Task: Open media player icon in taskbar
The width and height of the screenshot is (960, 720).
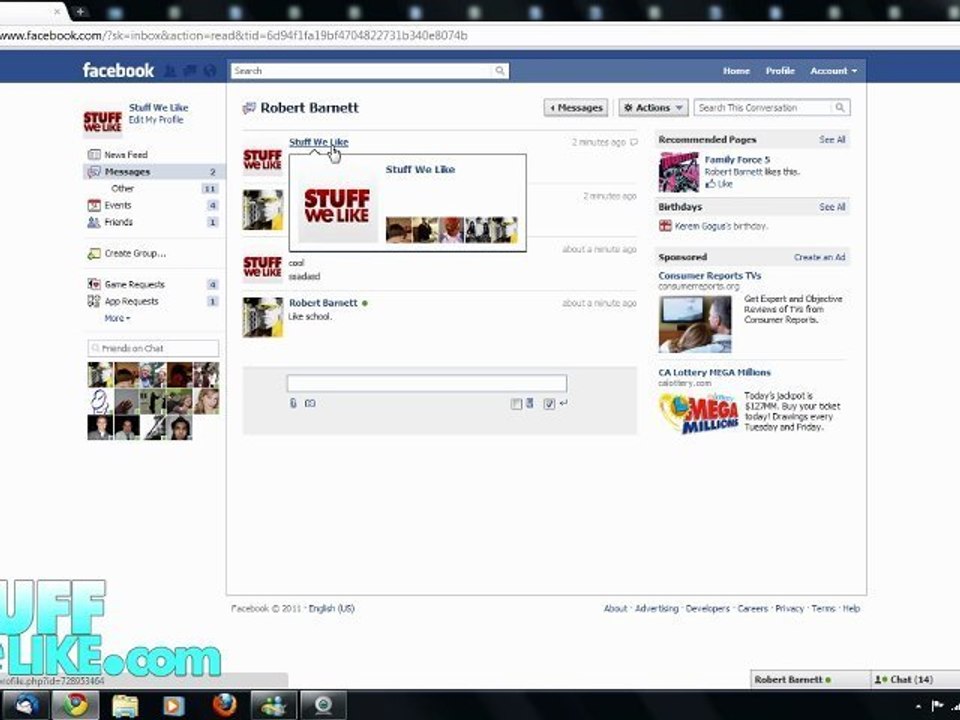Action: (174, 705)
